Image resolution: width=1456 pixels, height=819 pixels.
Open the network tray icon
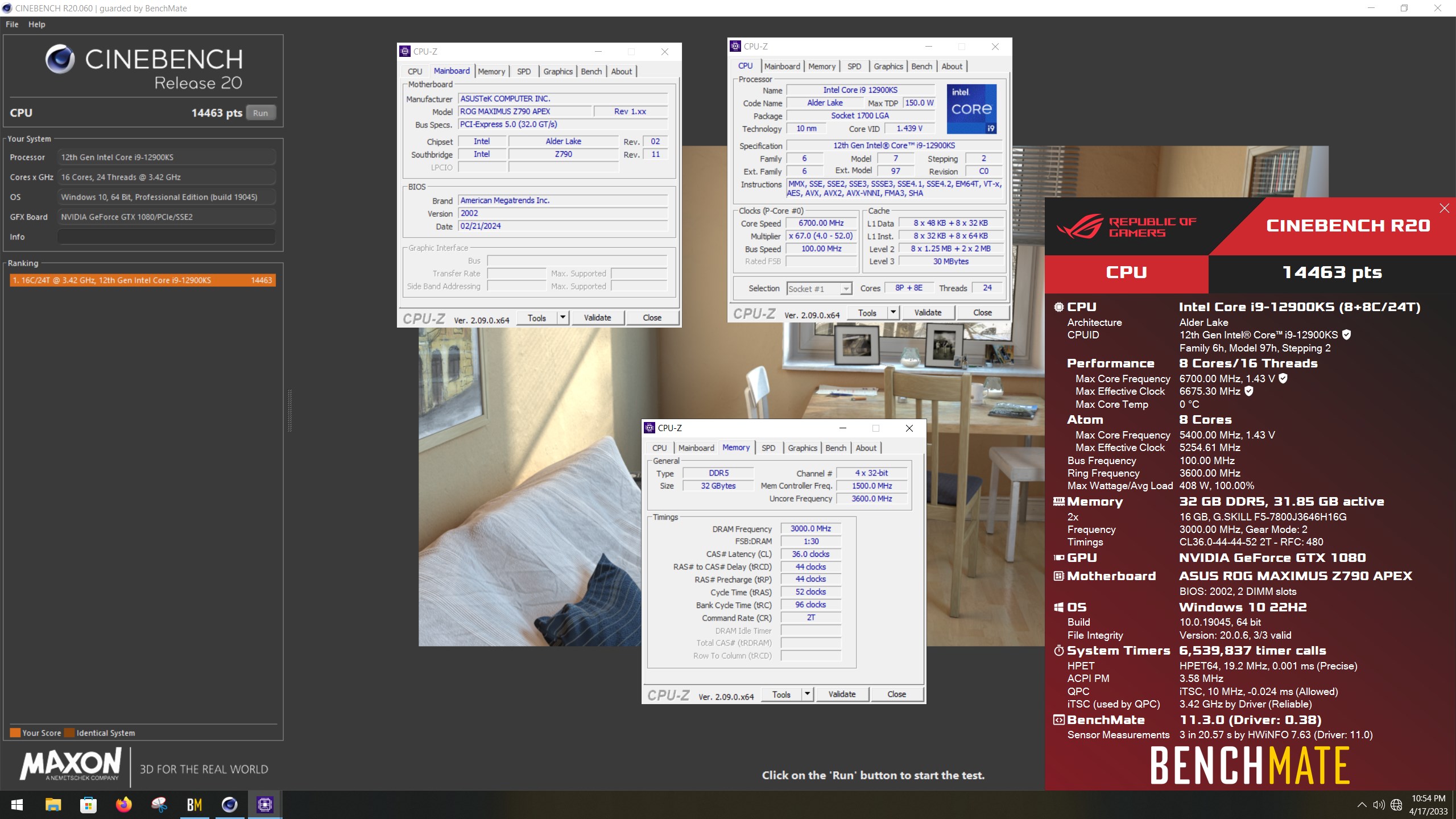click(x=1396, y=805)
